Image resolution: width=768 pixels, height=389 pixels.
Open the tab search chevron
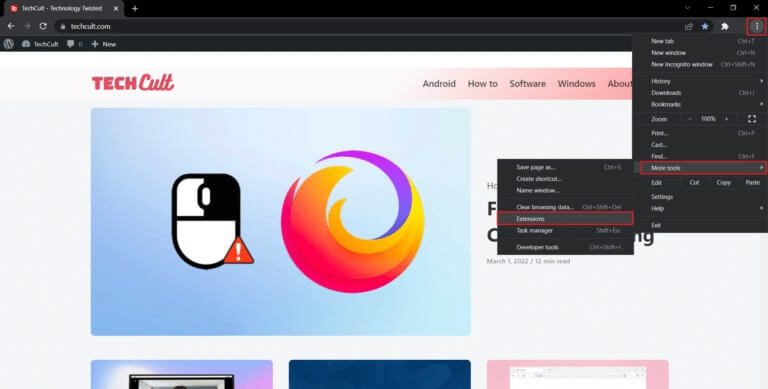tap(688, 8)
